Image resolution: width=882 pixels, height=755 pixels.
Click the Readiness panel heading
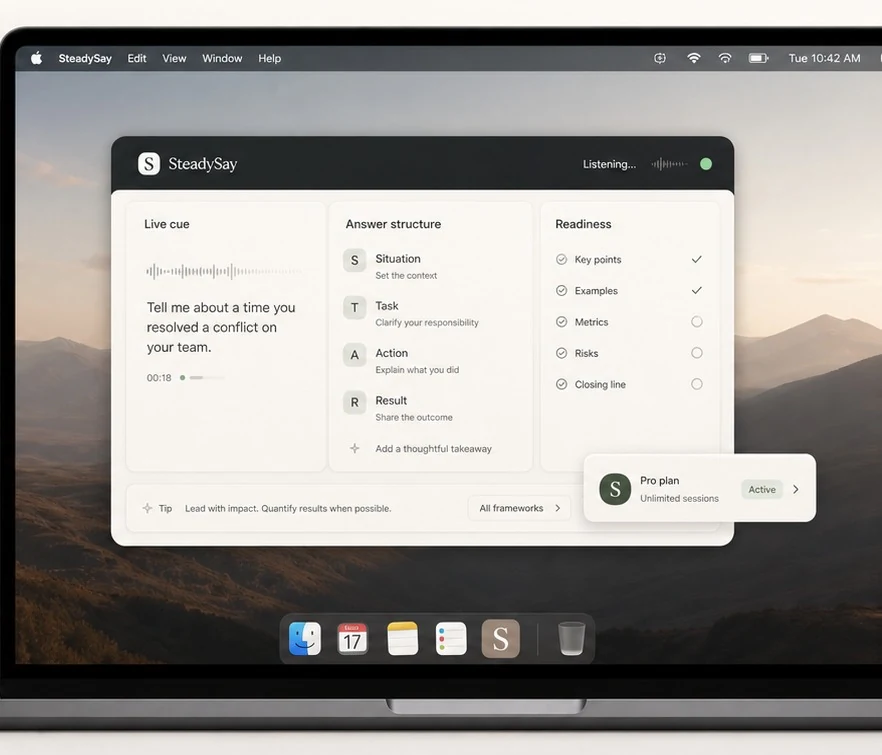[x=583, y=224]
